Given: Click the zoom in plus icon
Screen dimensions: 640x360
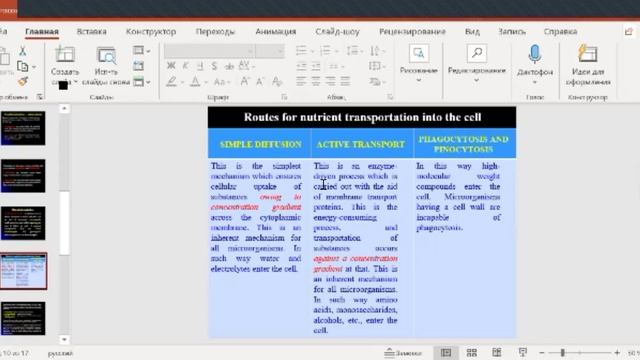Looking at the screenshot, I should 617,353.
